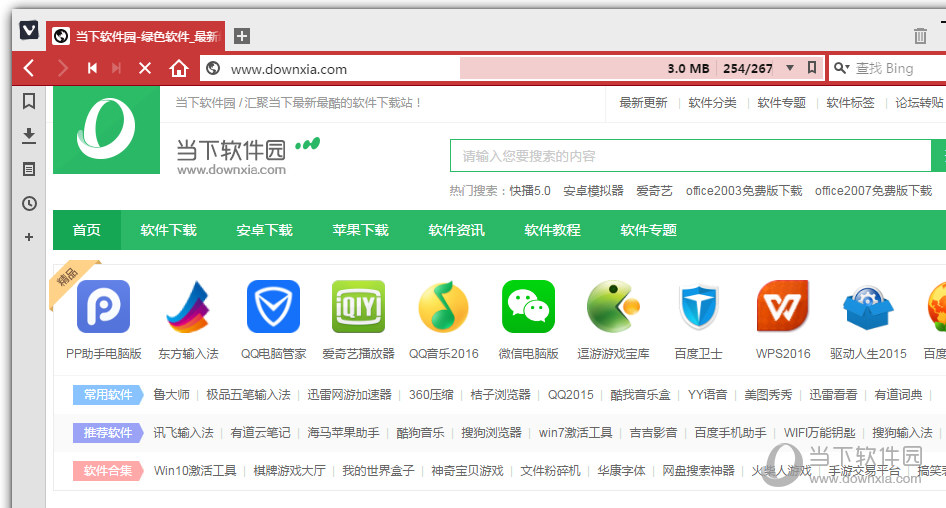Open the 美图秀秀 software link
The height and width of the screenshot is (508, 946).
click(768, 395)
